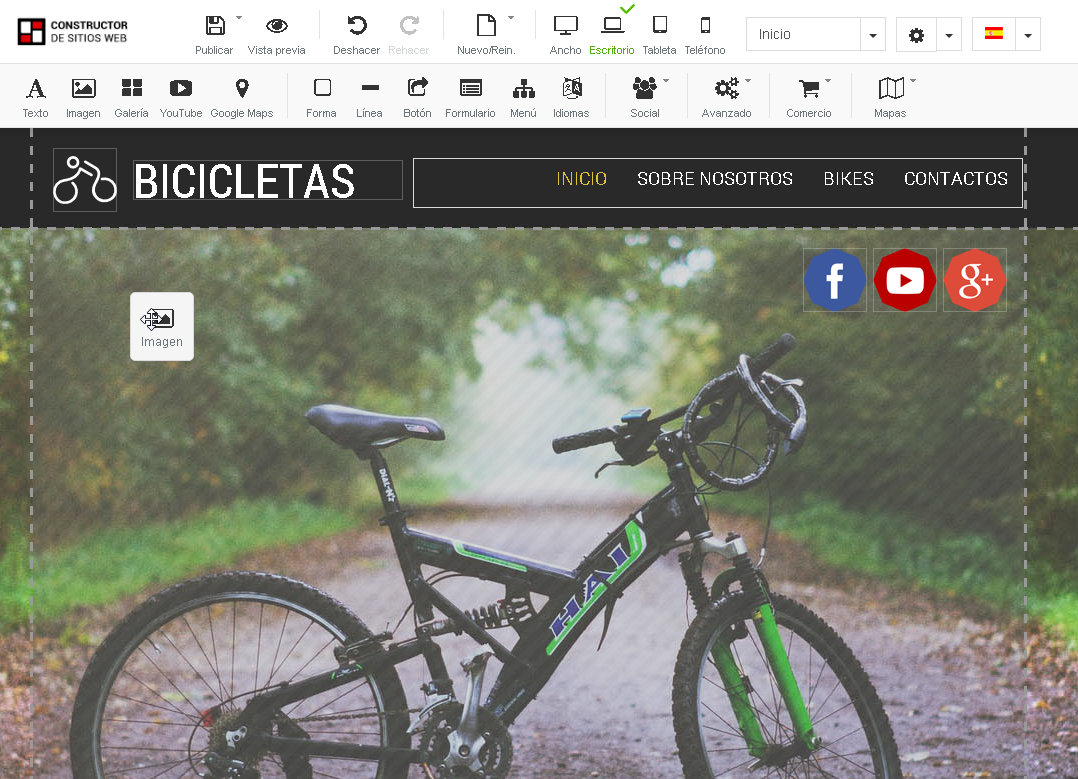Click the INICIO menu item
The image size is (1078, 779).
tap(582, 179)
